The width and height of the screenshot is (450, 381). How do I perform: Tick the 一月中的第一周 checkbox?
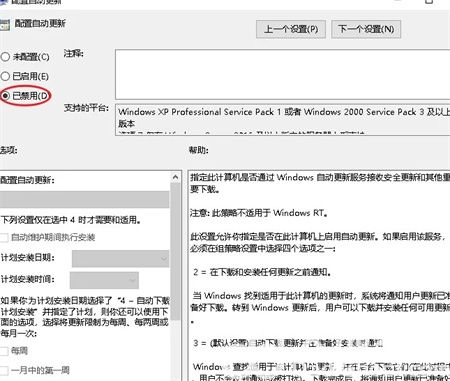4,370
